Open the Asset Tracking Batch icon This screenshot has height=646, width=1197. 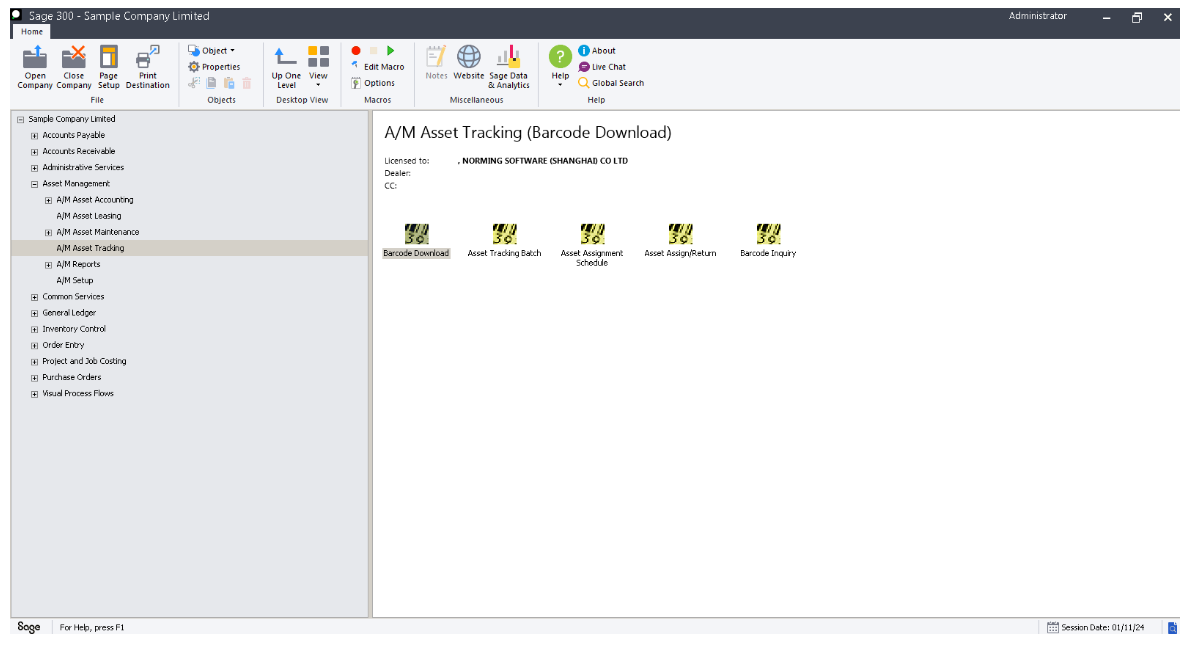click(x=504, y=240)
